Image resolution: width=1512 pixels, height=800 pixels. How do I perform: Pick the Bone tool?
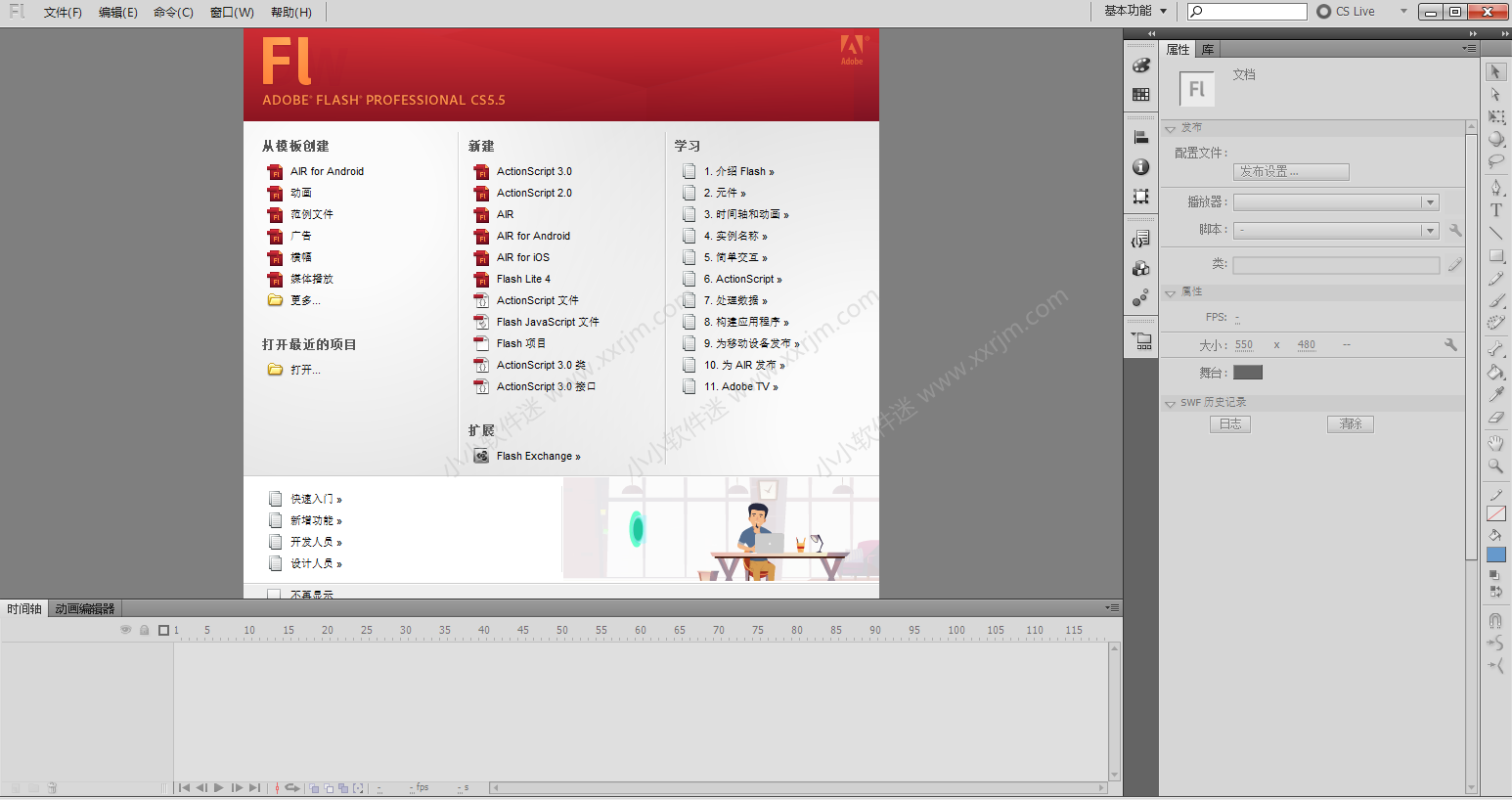1495,349
